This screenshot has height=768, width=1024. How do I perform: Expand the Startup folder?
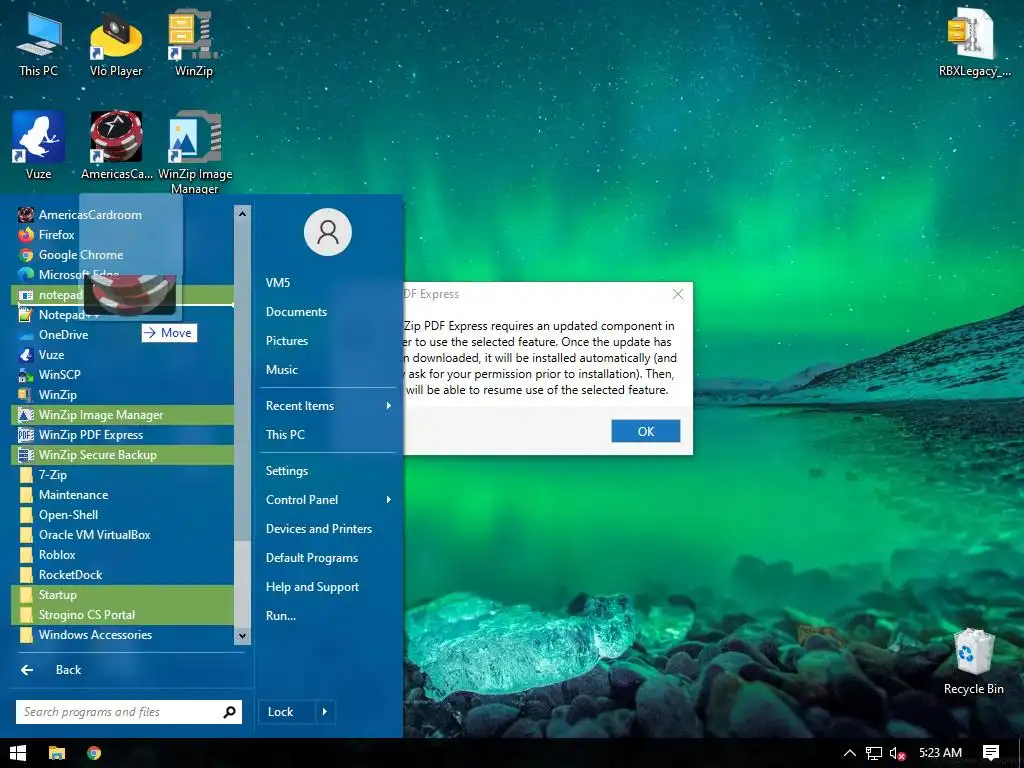(122, 595)
